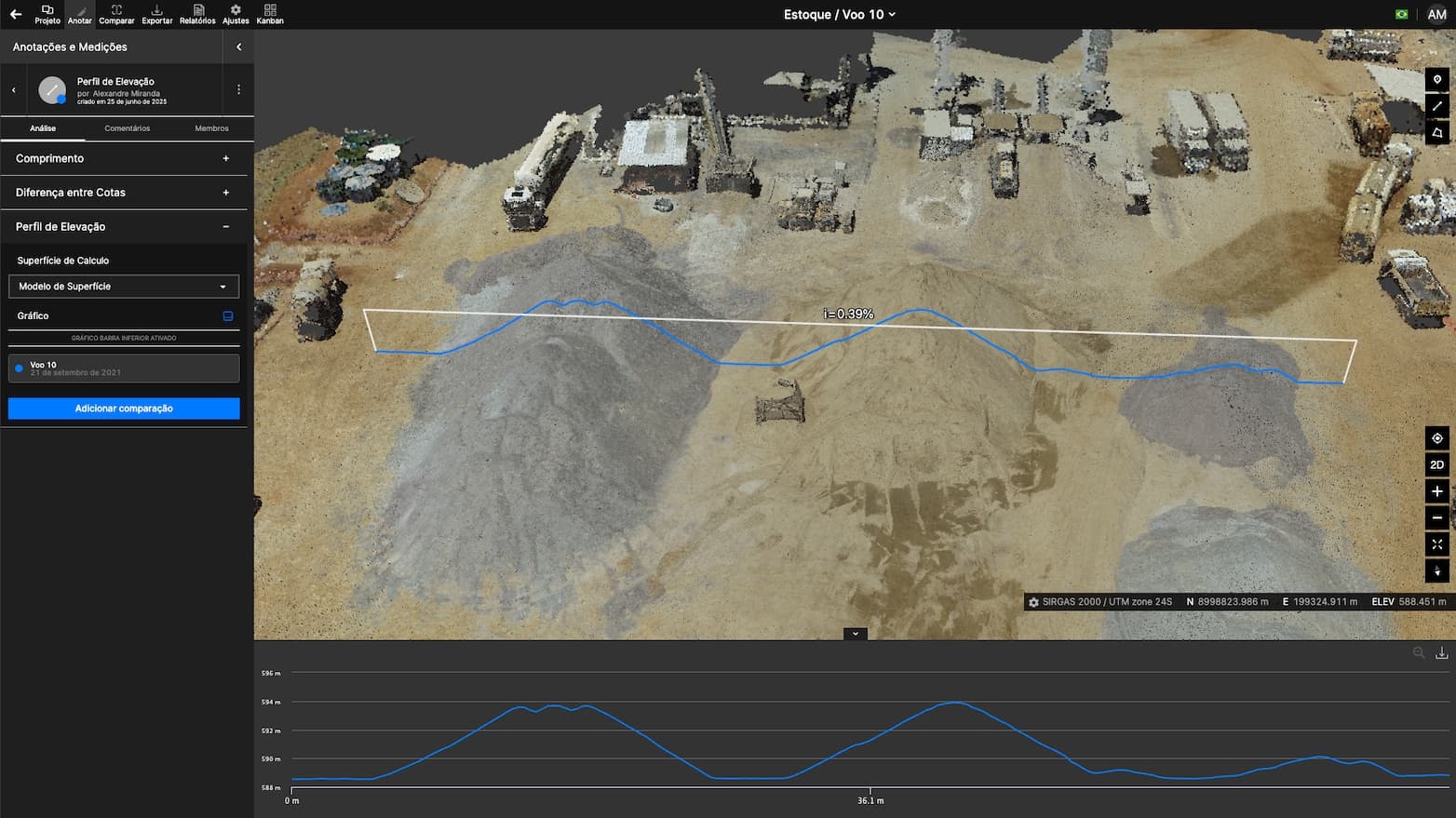The width and height of the screenshot is (1456, 818).
Task: Switch to the Membros tab
Action: (x=211, y=128)
